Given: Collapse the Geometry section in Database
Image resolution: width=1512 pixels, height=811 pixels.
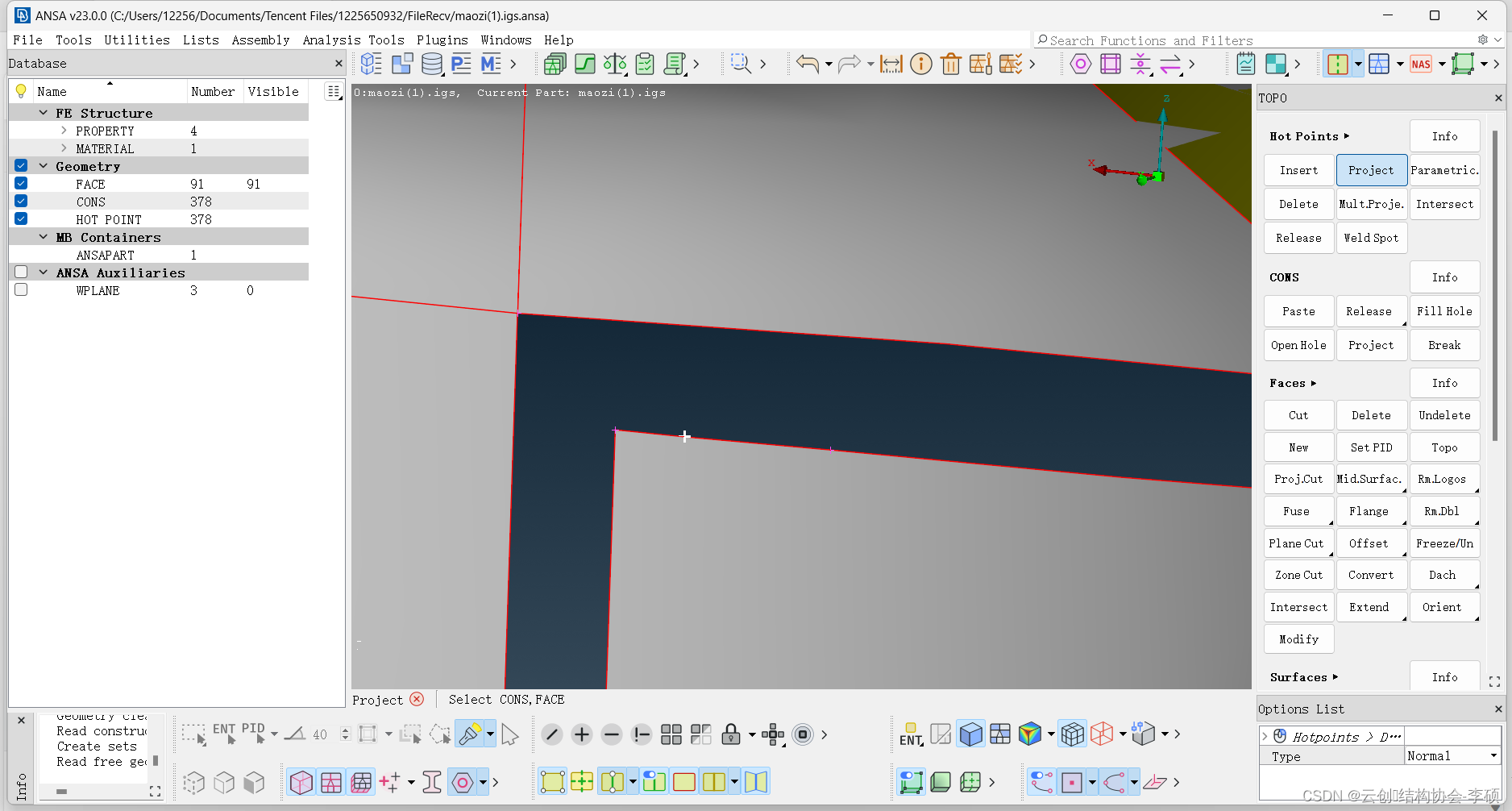Looking at the screenshot, I should pyautogui.click(x=44, y=165).
